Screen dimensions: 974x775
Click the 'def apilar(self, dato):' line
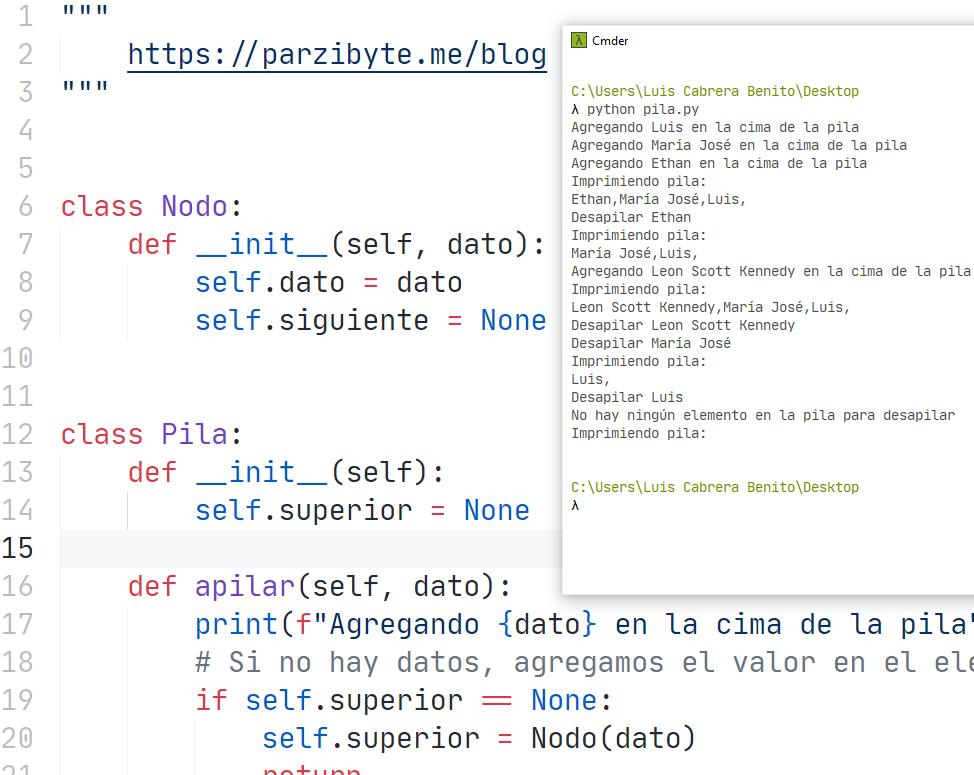coord(319,586)
